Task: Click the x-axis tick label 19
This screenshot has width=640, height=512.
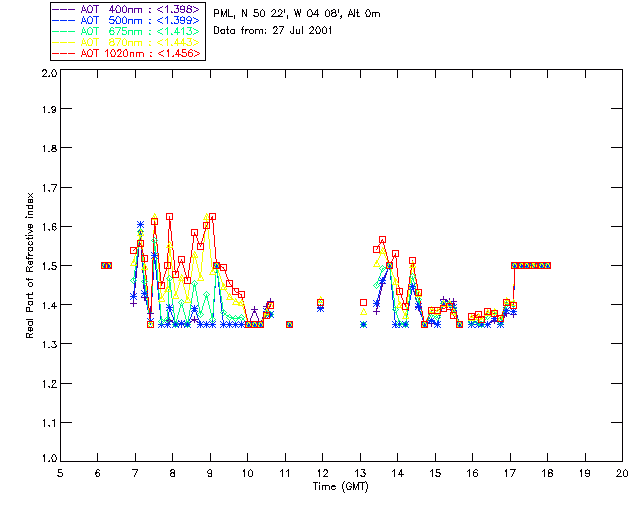Action: click(x=585, y=473)
